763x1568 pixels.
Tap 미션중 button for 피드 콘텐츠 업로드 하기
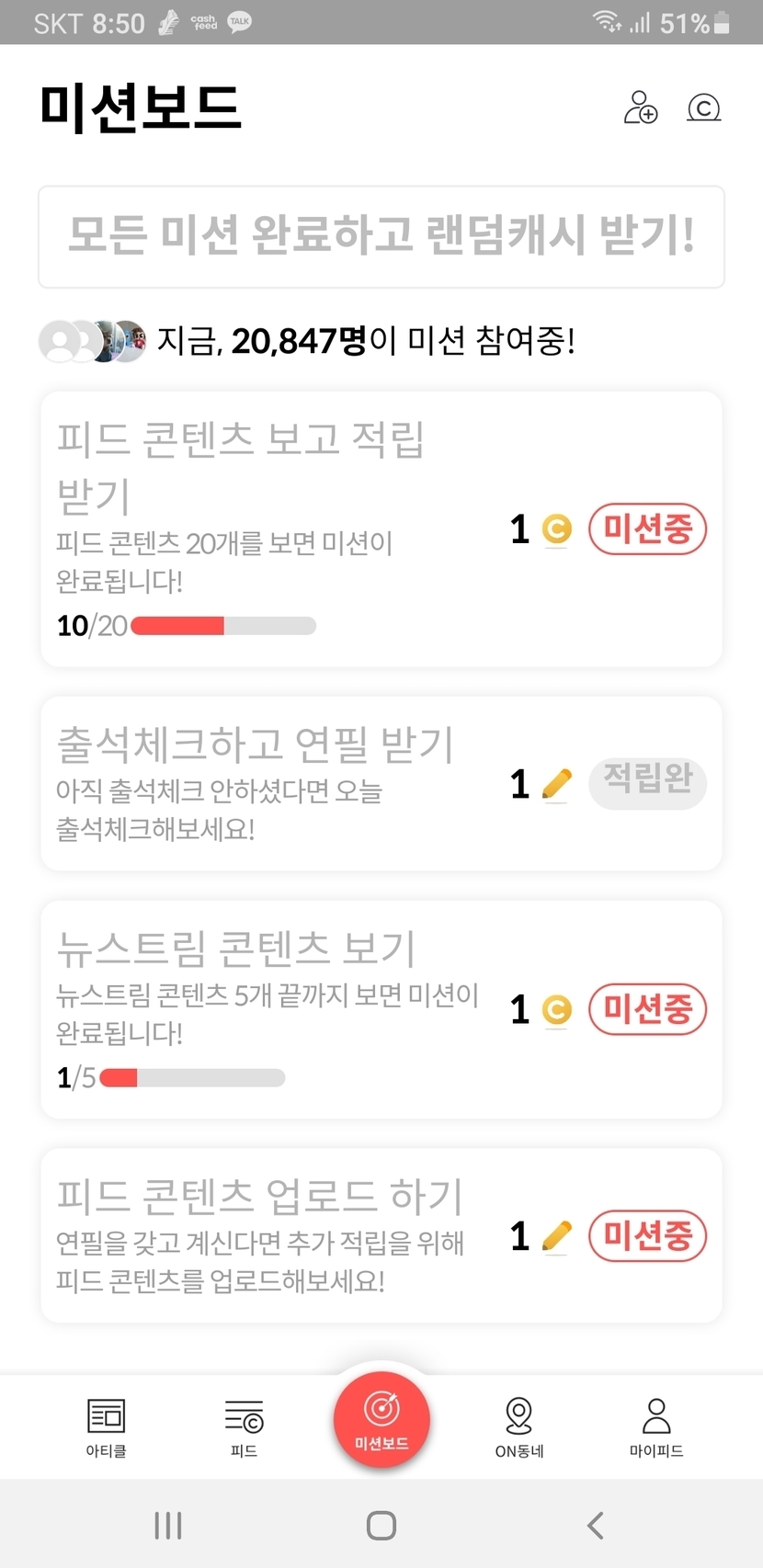647,1235
